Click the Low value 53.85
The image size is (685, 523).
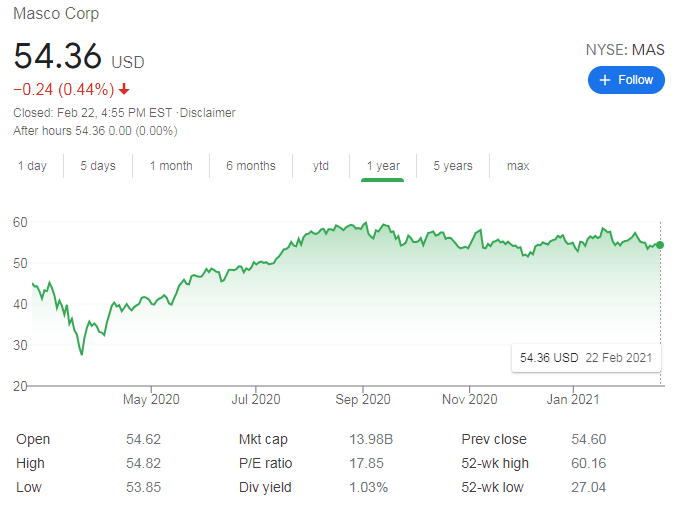click(x=143, y=487)
